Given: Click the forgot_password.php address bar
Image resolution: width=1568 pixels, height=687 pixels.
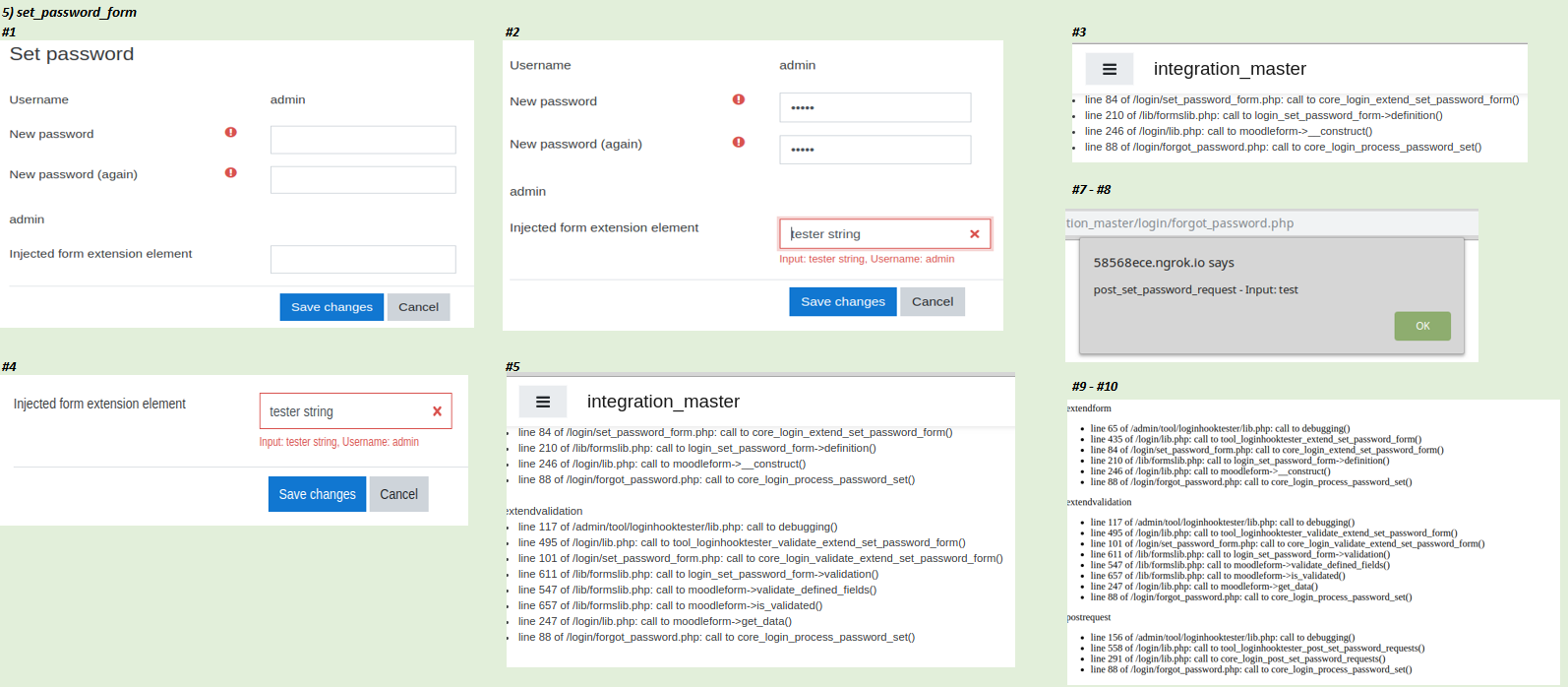Looking at the screenshot, I should coord(1272,223).
